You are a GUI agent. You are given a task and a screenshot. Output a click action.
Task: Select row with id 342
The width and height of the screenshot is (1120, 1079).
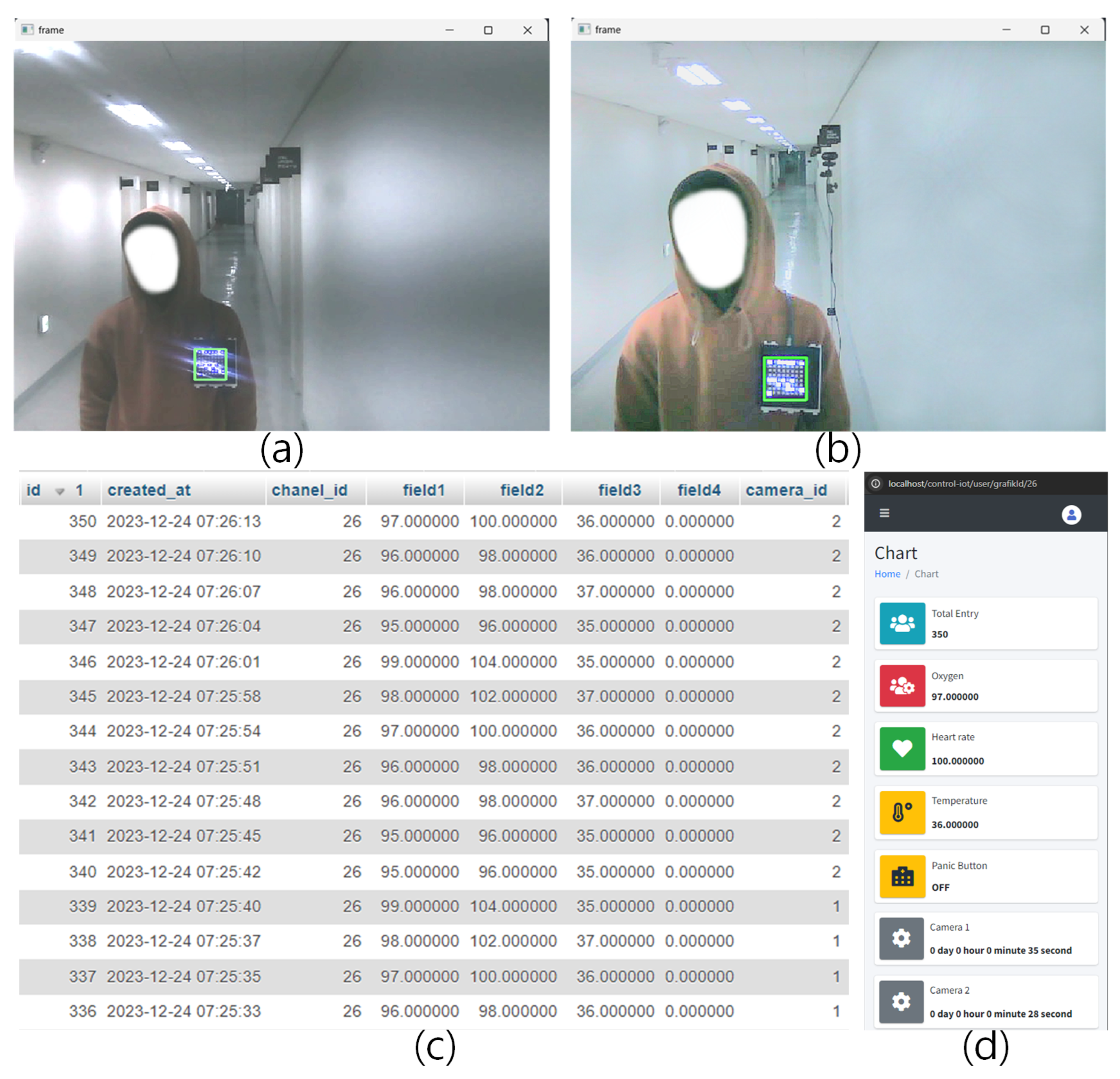[x=433, y=801]
